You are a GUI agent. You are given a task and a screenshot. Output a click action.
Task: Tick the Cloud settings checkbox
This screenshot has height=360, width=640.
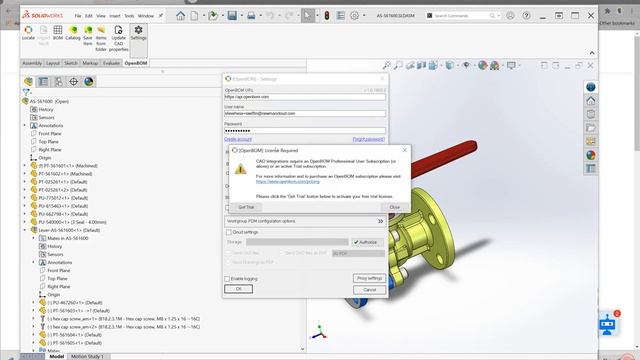click(229, 232)
